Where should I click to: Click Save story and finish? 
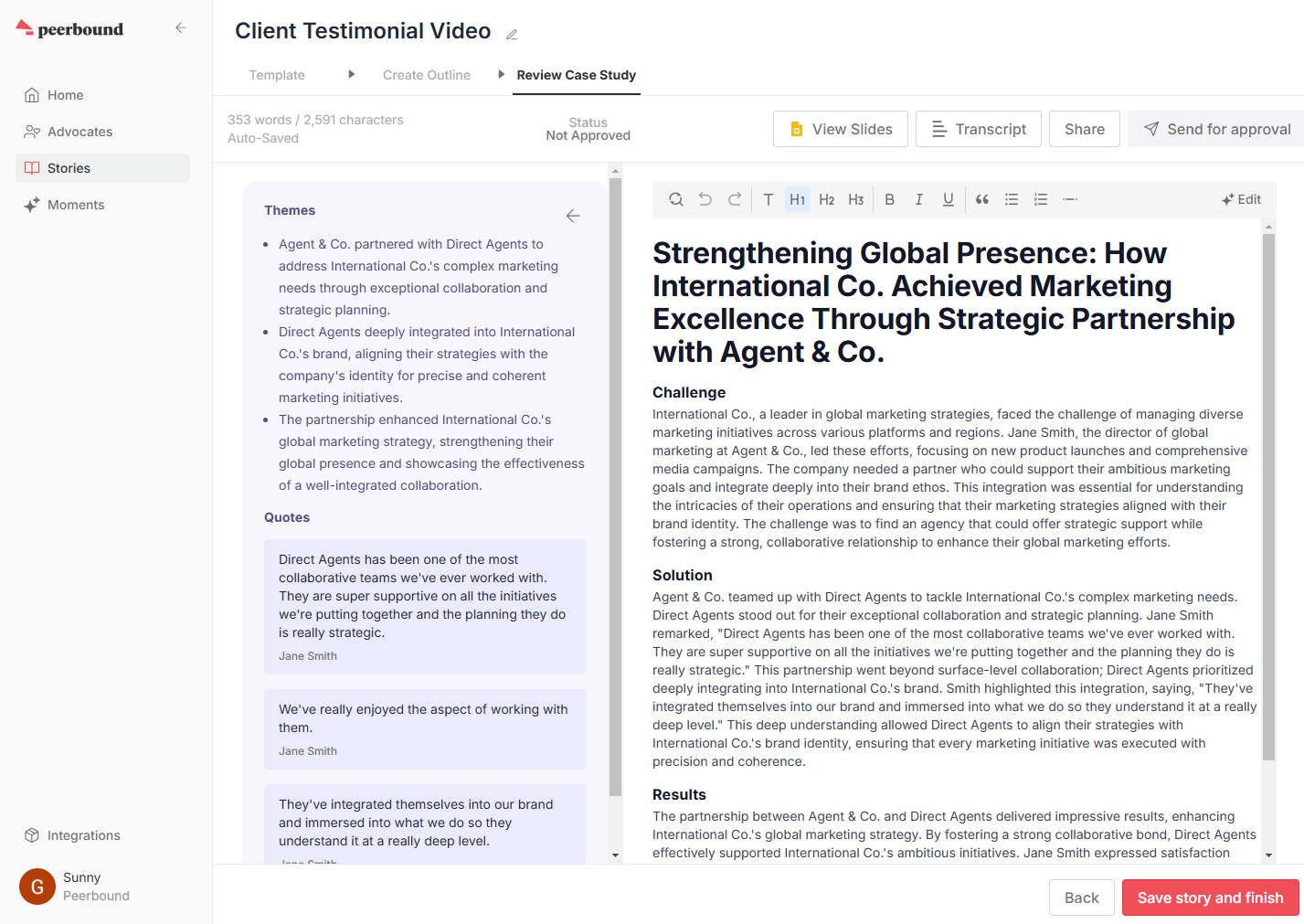click(1209, 897)
